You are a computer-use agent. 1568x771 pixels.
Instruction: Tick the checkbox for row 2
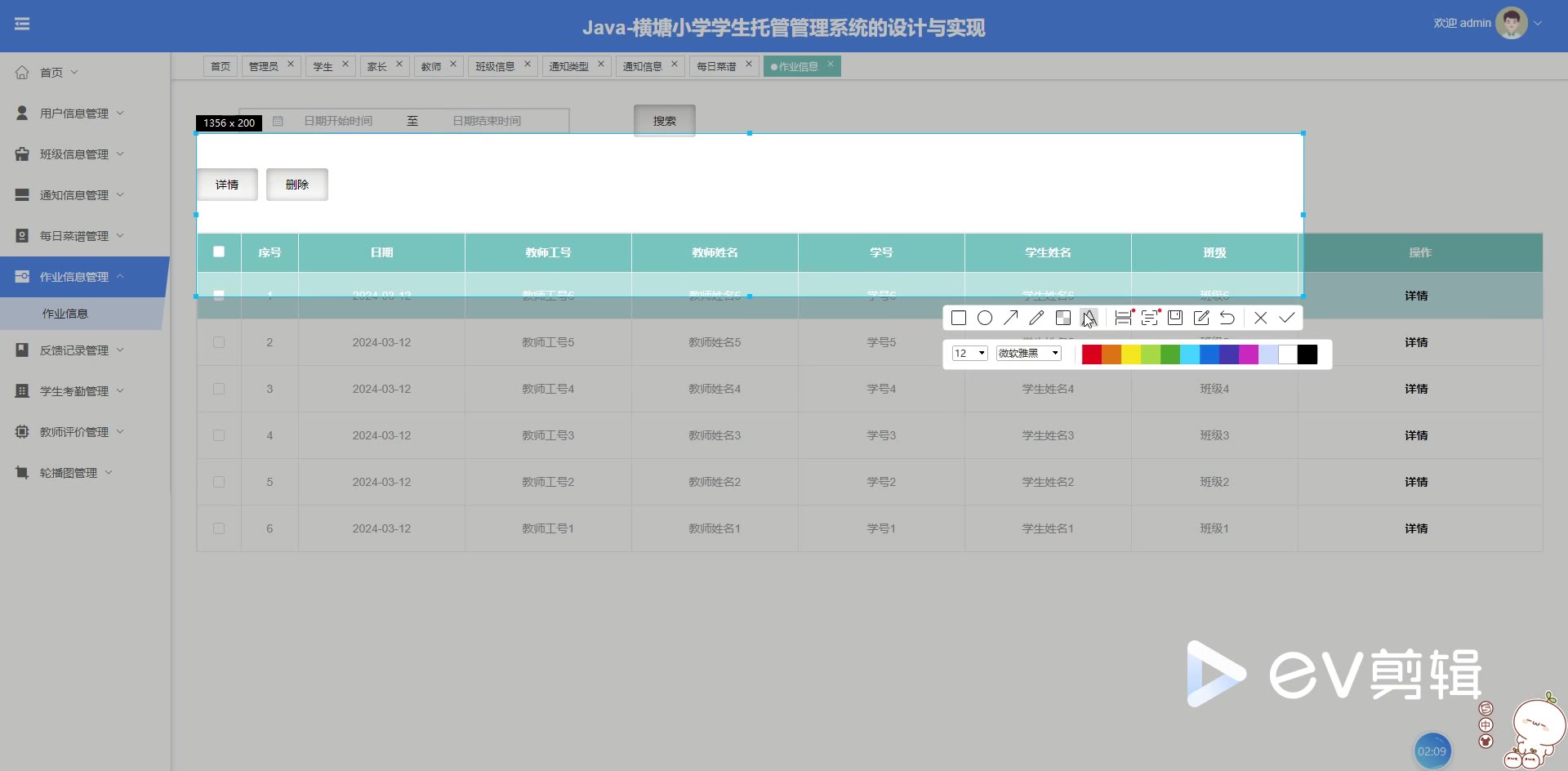point(219,342)
